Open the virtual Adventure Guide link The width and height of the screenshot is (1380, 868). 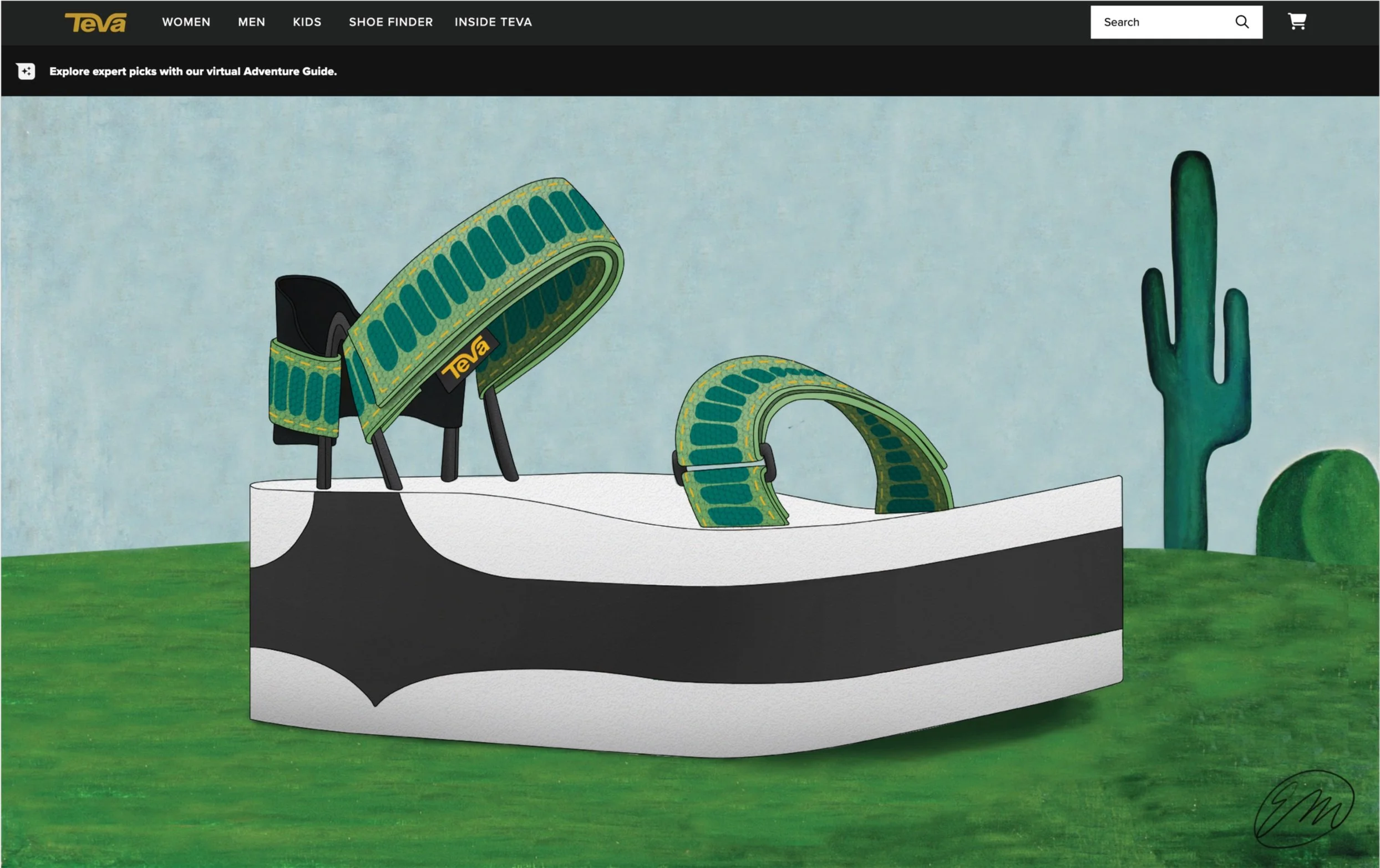[192, 71]
